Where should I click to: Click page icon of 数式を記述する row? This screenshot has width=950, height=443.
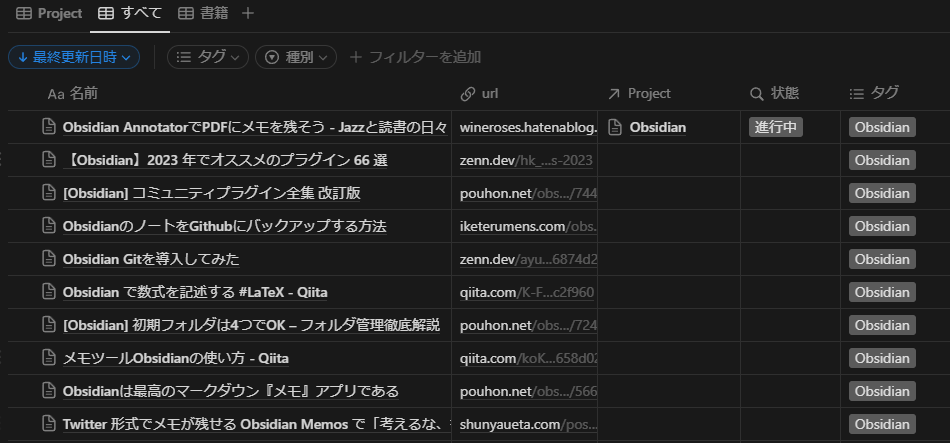[x=48, y=291]
